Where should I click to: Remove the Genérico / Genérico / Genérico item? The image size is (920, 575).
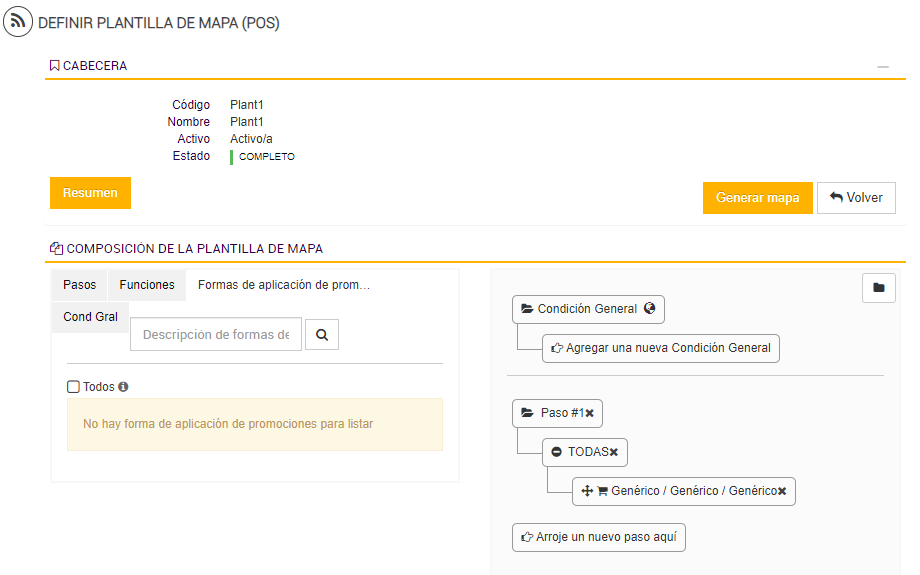[x=782, y=491]
